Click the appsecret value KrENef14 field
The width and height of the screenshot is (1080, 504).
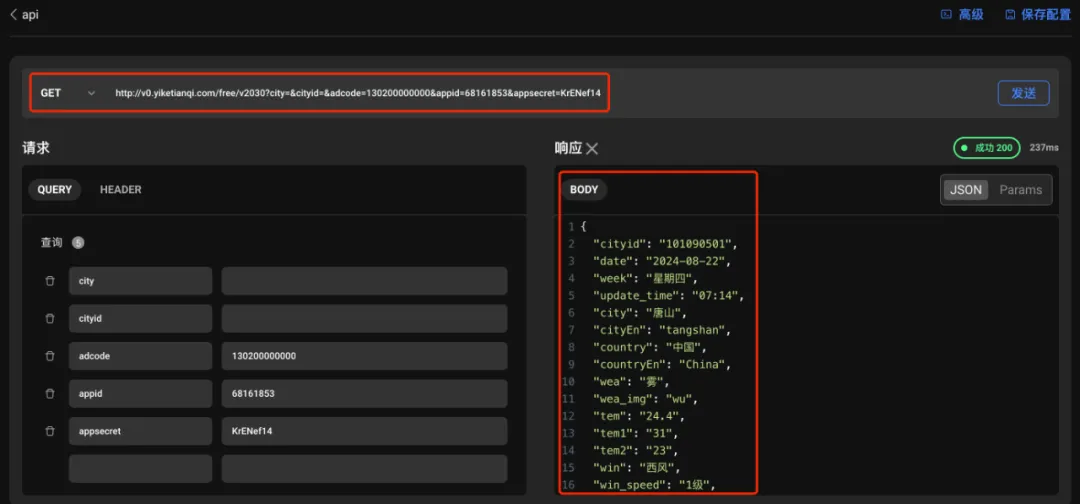click(364, 431)
